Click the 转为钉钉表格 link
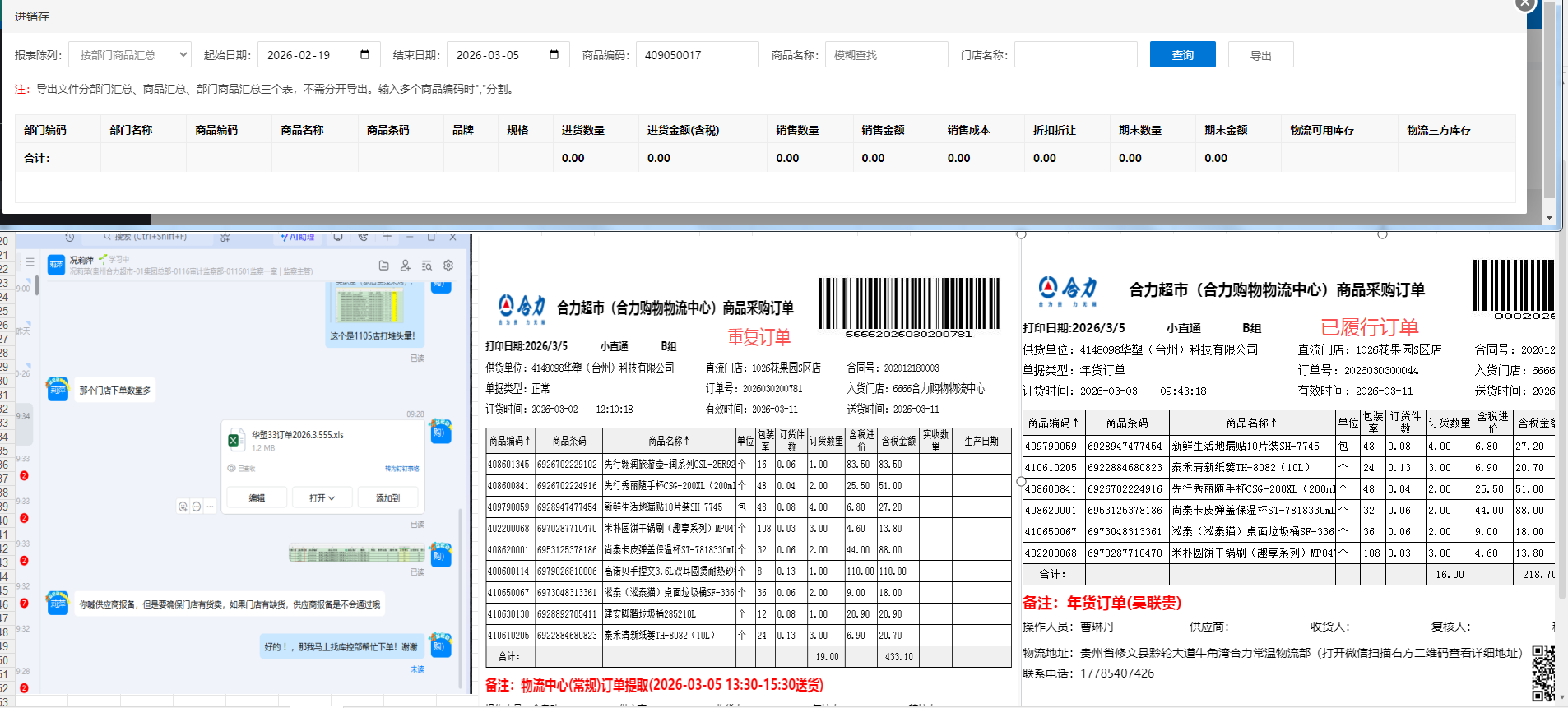The width and height of the screenshot is (1568, 708). [x=401, y=469]
